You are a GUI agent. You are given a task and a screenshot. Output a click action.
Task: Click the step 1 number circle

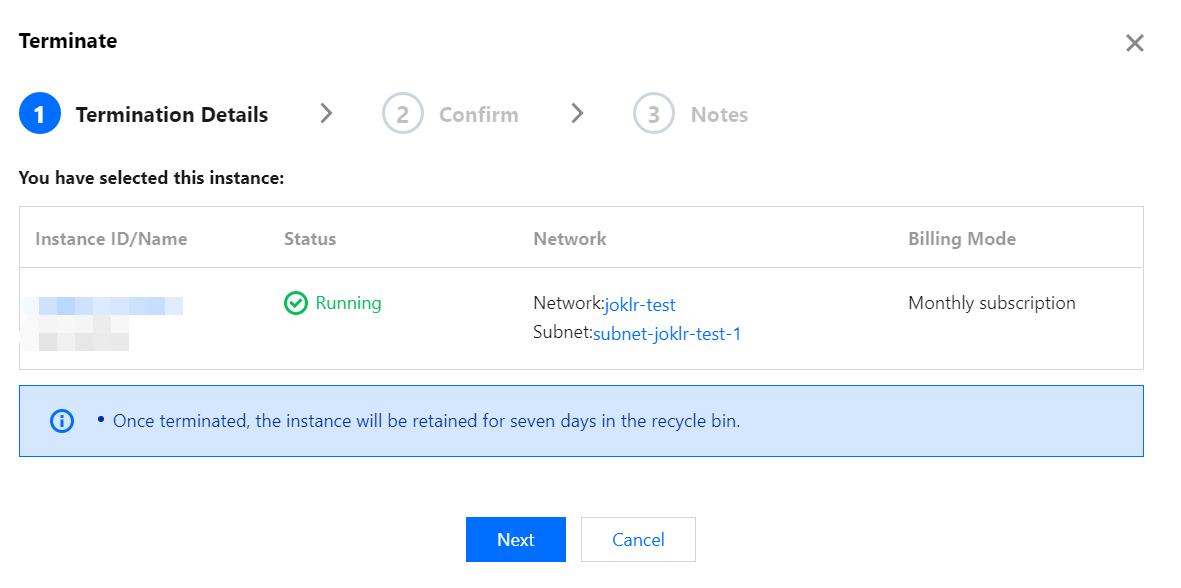39,114
